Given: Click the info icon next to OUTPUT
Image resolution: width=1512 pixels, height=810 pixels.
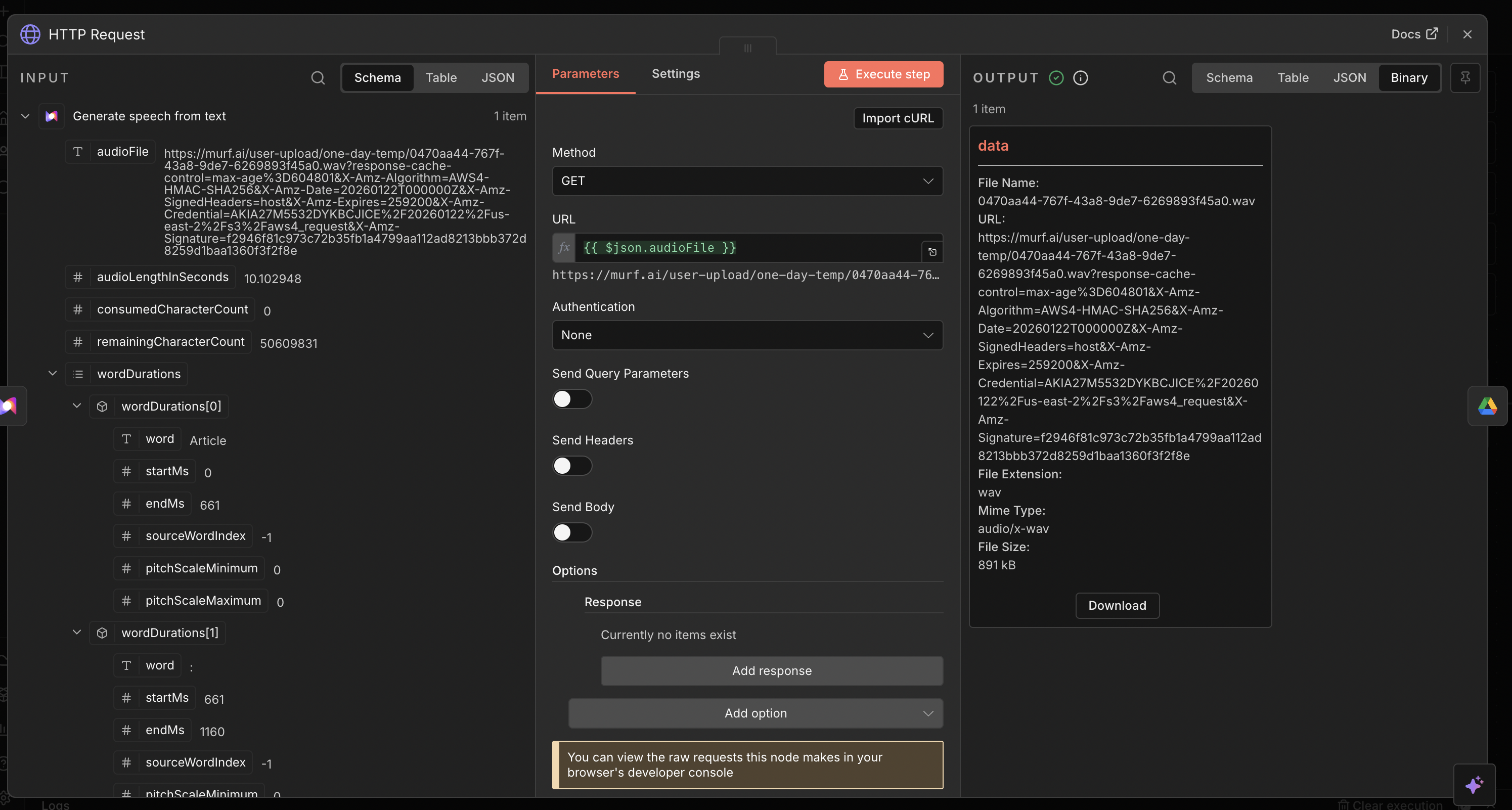Looking at the screenshot, I should pos(1081,77).
